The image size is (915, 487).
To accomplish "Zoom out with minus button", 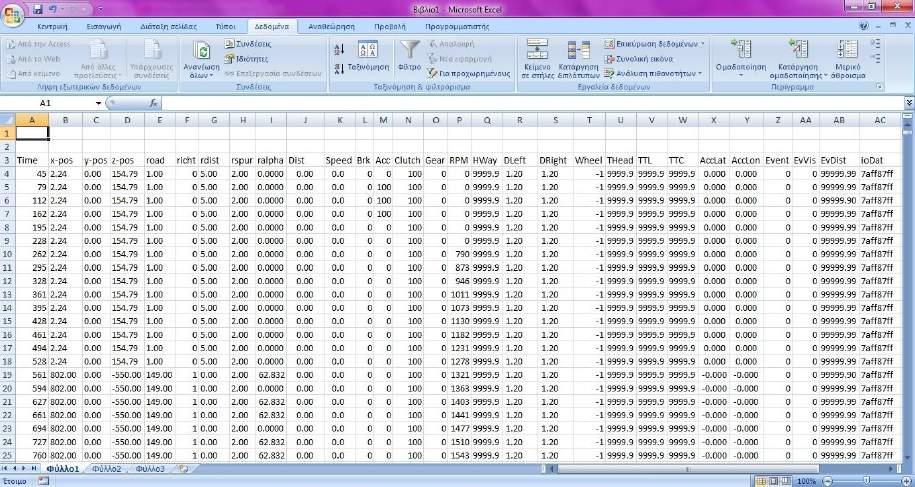I will click(x=825, y=481).
